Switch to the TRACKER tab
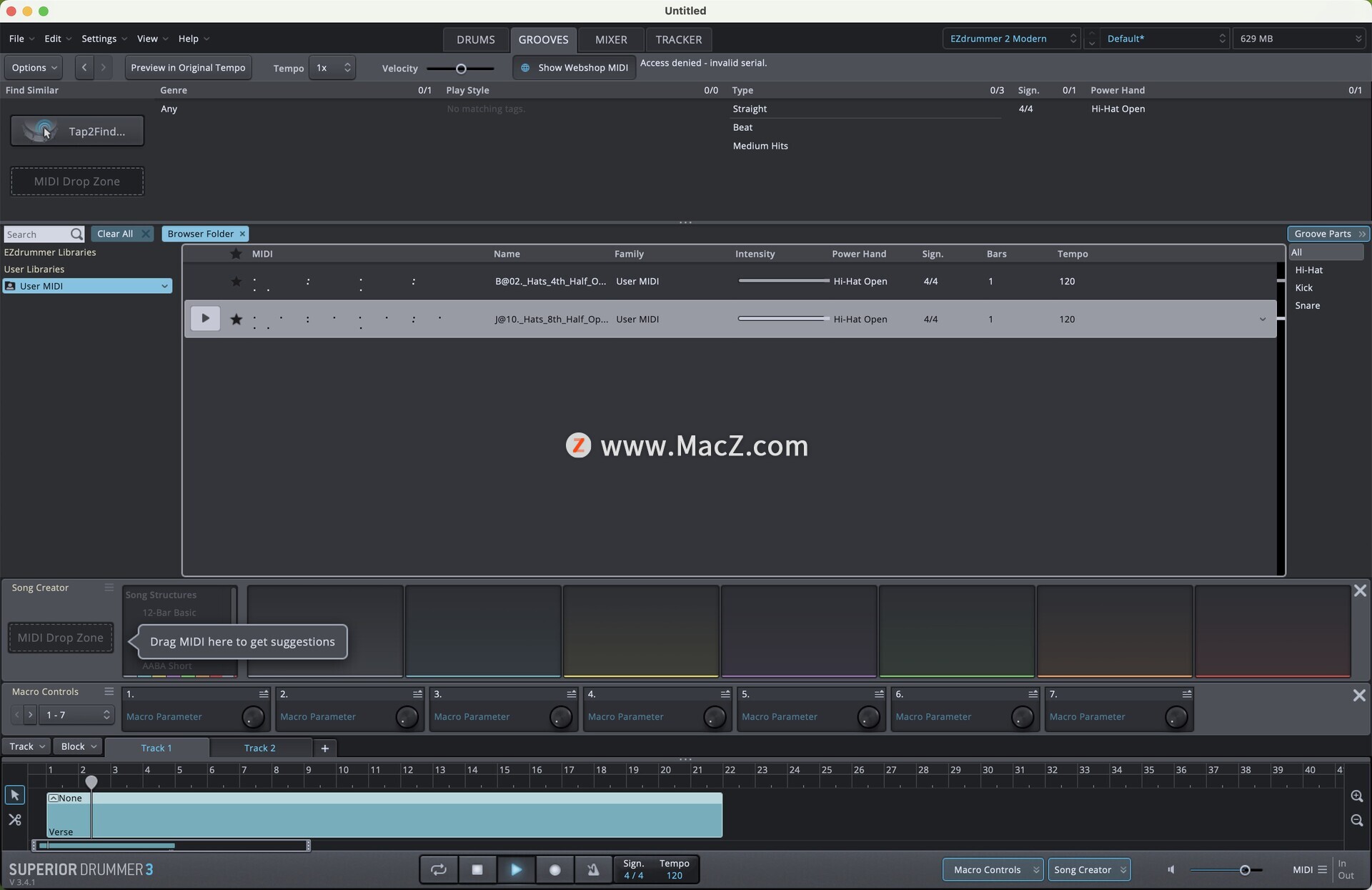Image resolution: width=1372 pixels, height=890 pixels. click(x=679, y=39)
